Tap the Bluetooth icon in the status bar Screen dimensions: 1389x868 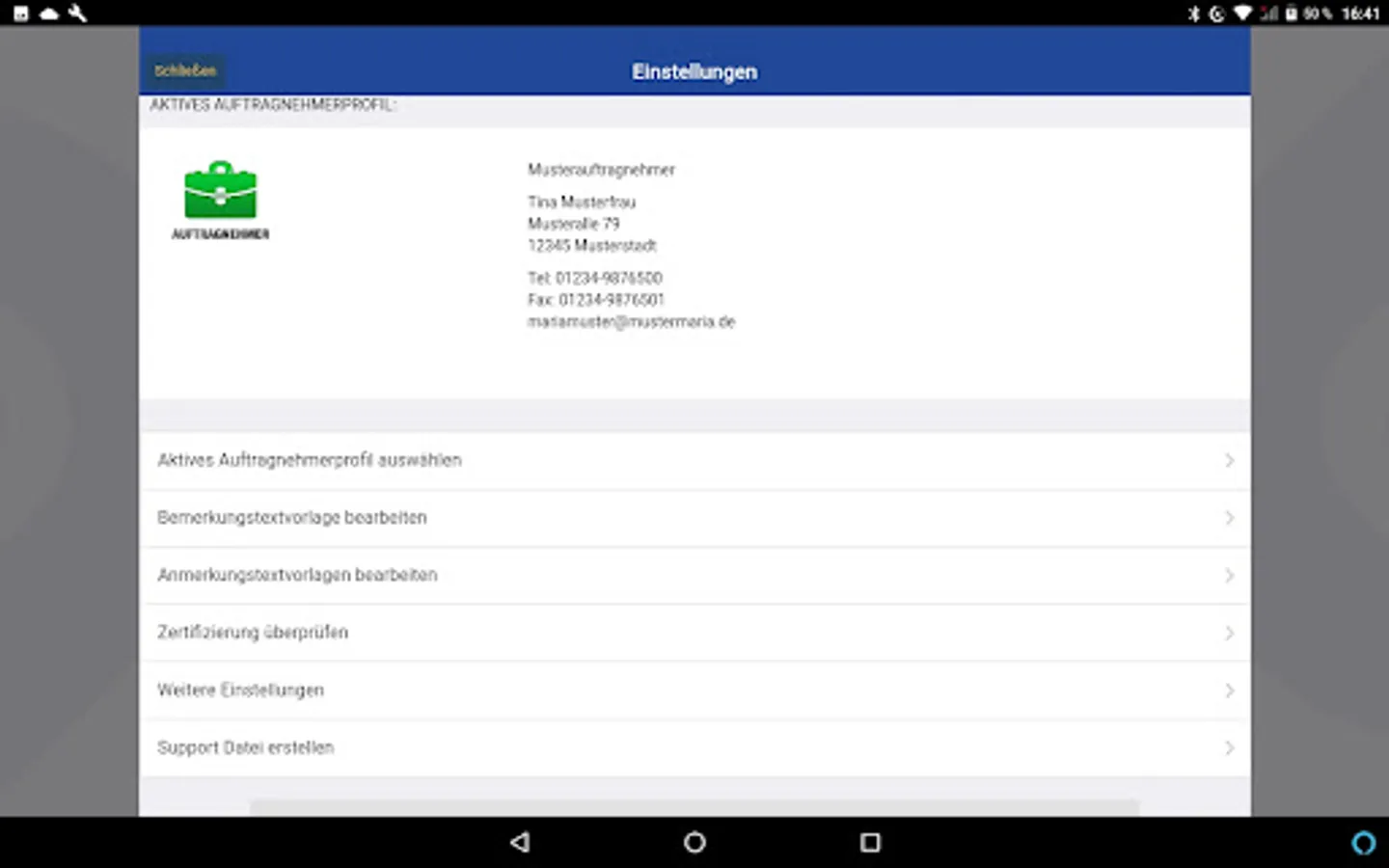pos(1194,14)
